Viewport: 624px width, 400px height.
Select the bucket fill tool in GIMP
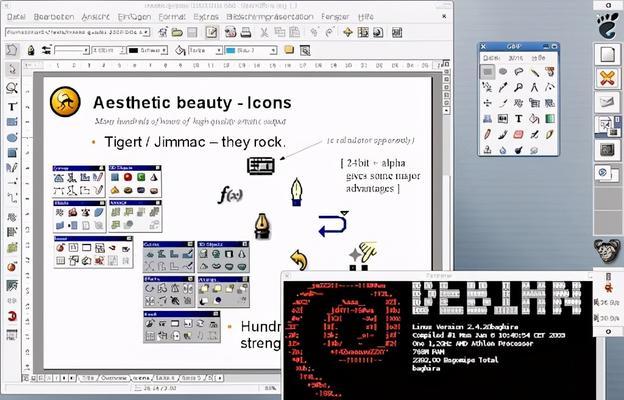tap(534, 119)
